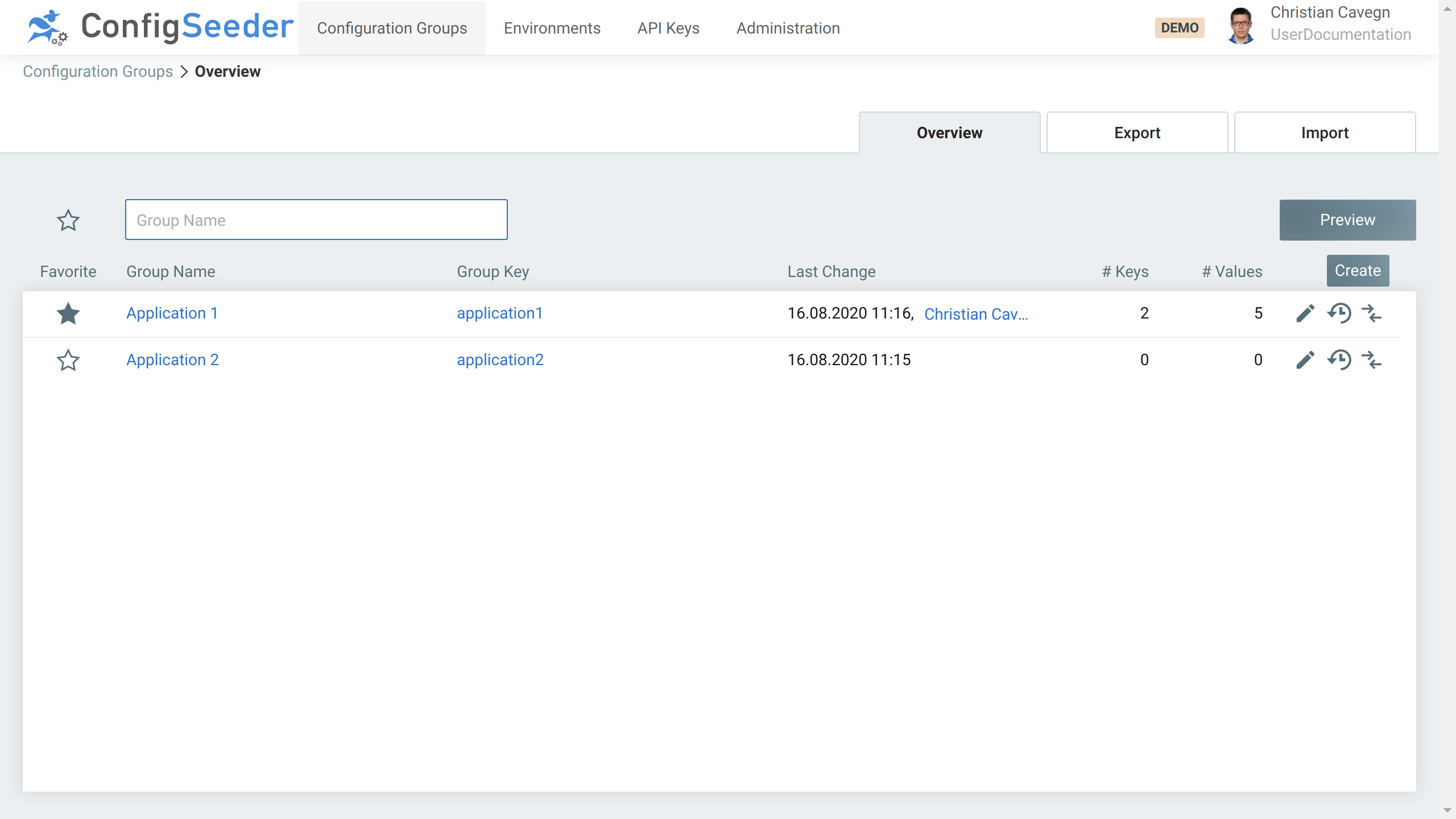Open change history icon for Application 1
Screen dimensions: 1456x819
[x=1340, y=313]
